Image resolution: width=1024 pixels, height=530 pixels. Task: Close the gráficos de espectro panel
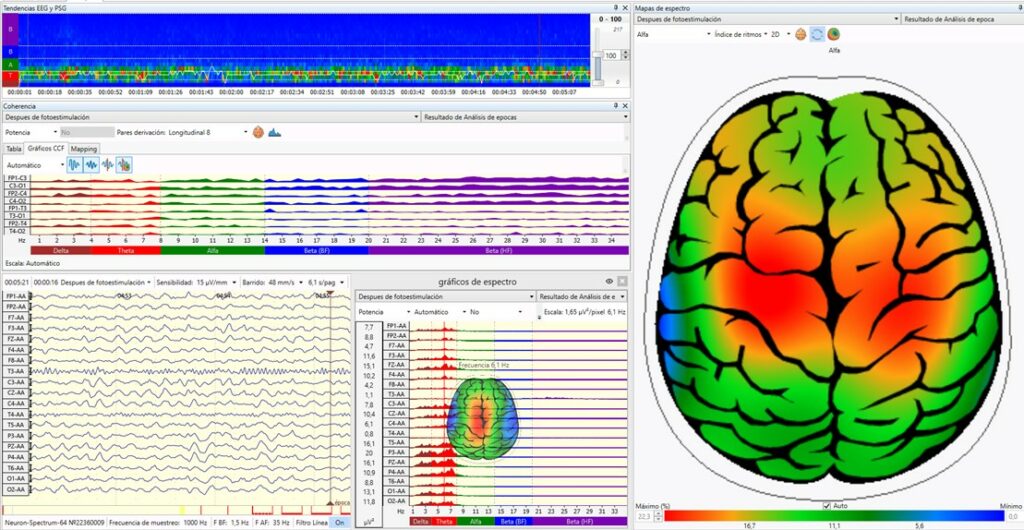pyautogui.click(x=622, y=281)
